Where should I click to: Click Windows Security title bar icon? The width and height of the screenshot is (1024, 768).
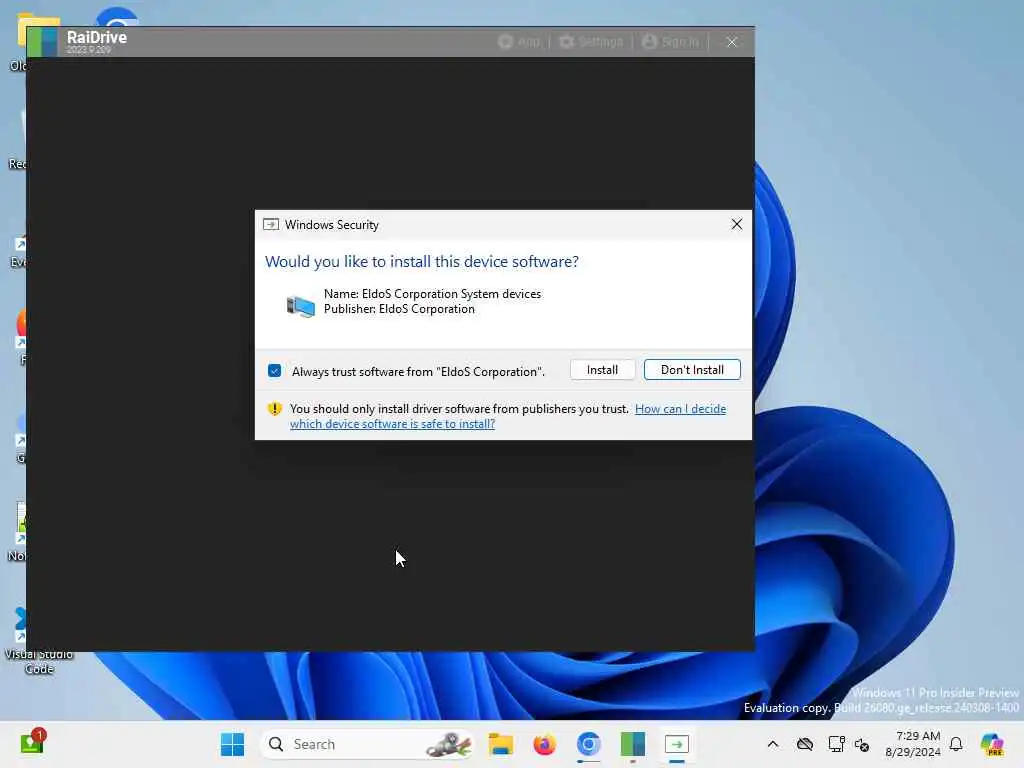270,225
